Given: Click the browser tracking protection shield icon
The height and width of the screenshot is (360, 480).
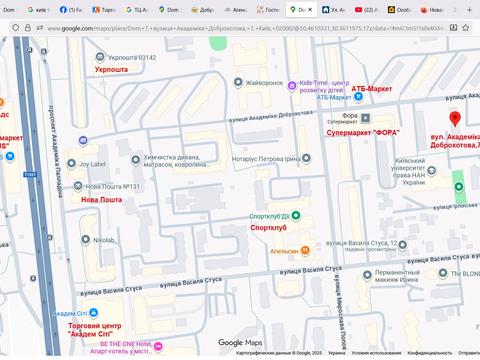Looking at the screenshot, I should [x=16, y=28].
